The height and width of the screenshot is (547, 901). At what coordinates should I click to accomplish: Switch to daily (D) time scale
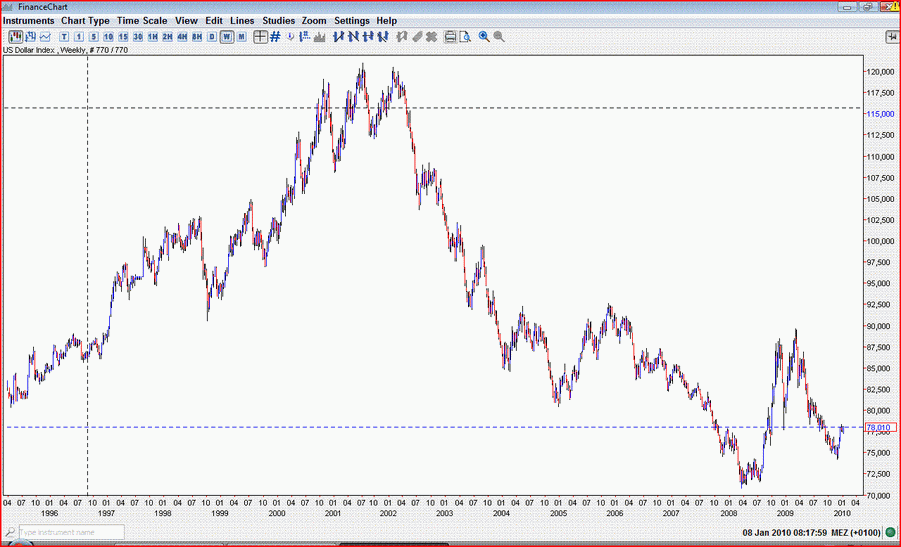(212, 37)
